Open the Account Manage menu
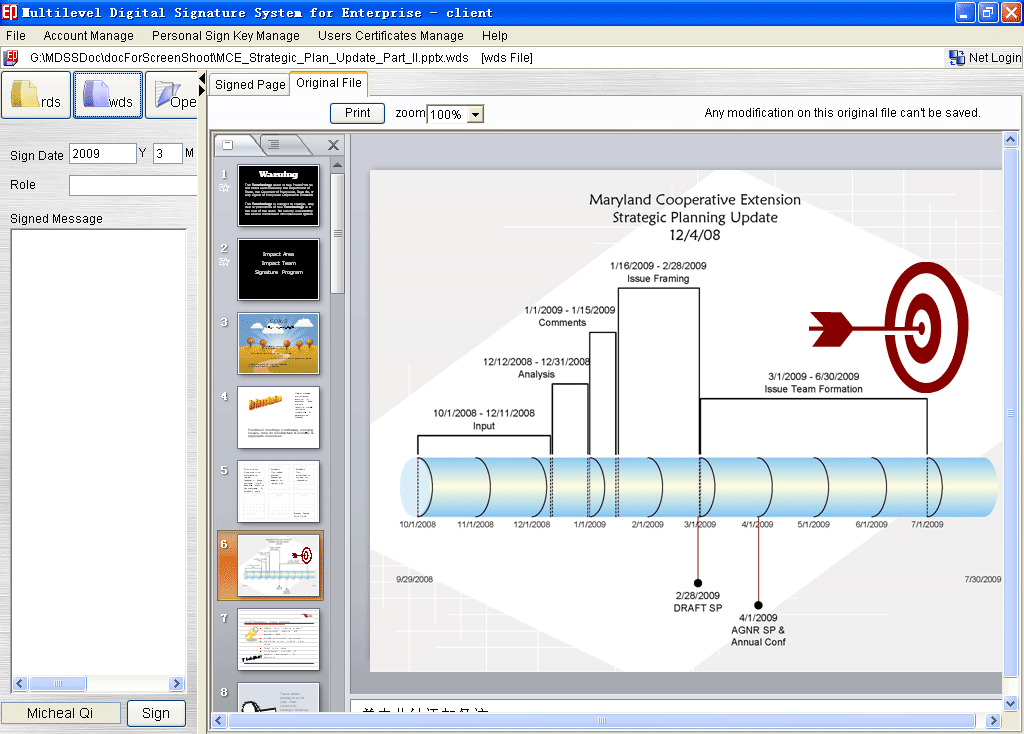Viewport: 1024px width, 734px height. point(89,35)
